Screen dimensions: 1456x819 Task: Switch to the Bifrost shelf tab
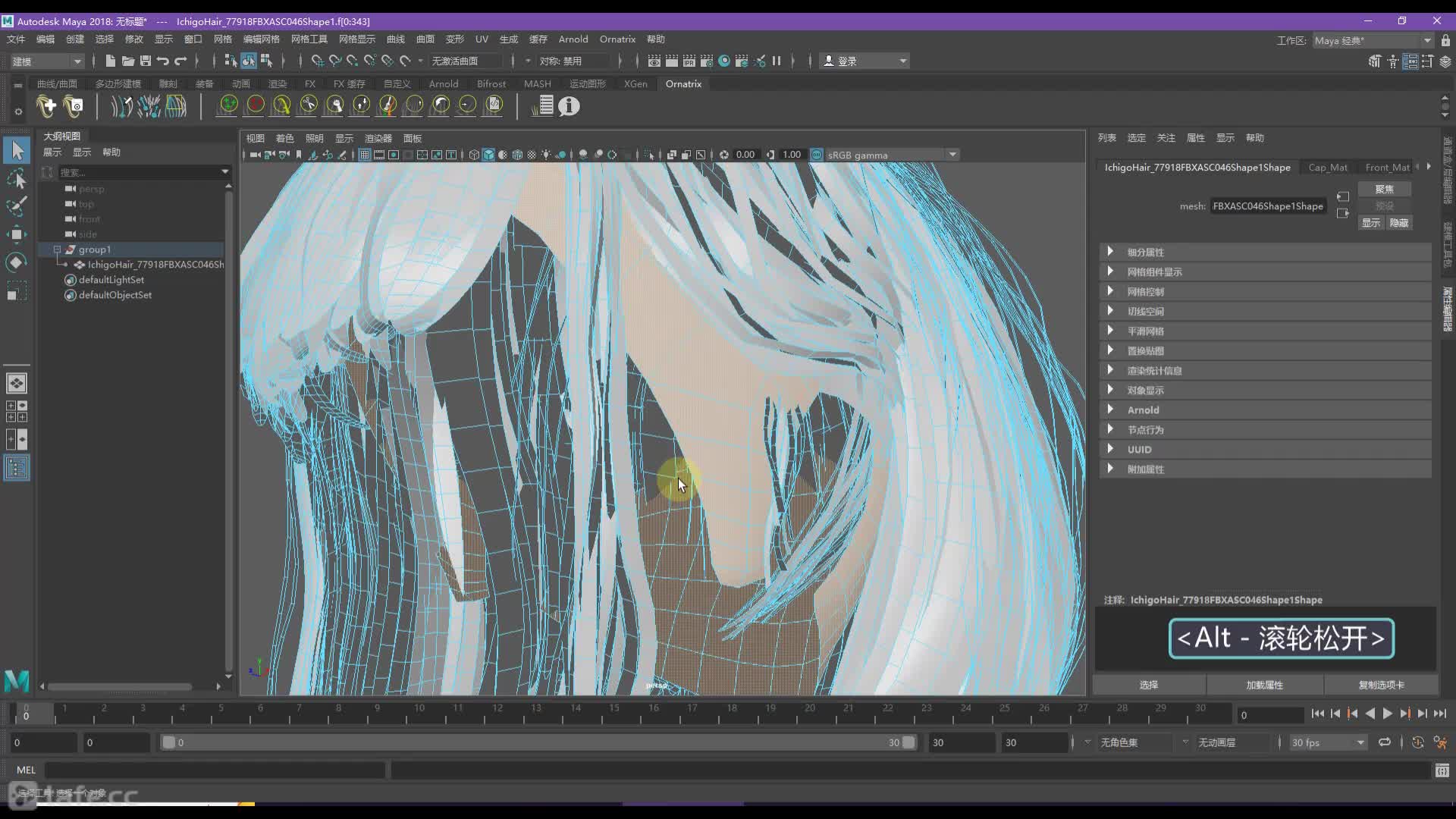pos(491,84)
